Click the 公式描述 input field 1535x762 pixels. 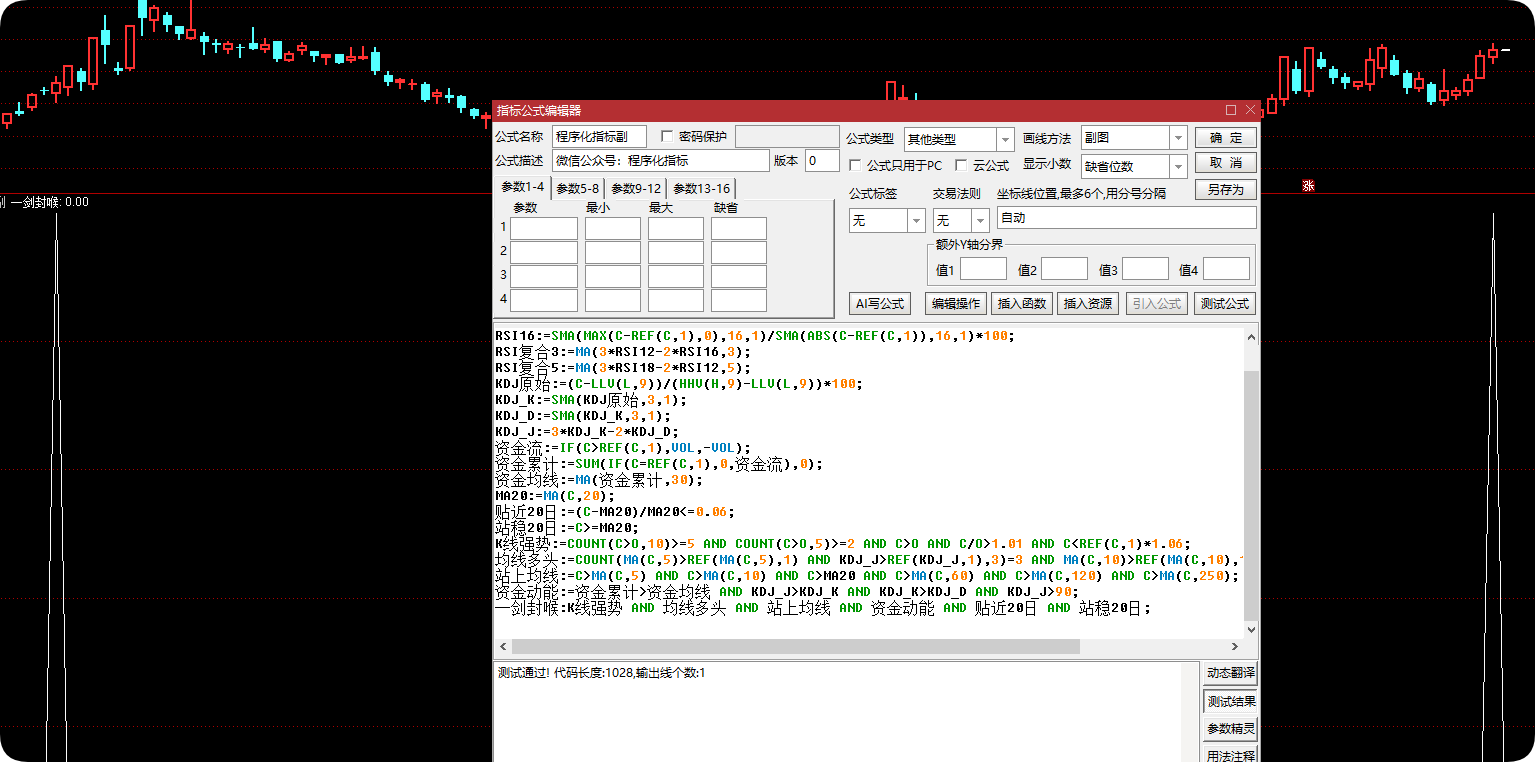tap(660, 160)
